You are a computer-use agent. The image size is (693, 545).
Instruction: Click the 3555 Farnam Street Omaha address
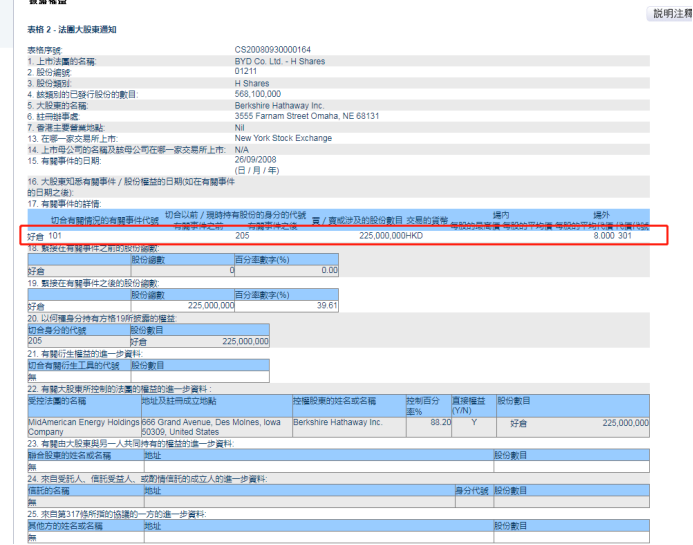pyautogui.click(x=301, y=116)
